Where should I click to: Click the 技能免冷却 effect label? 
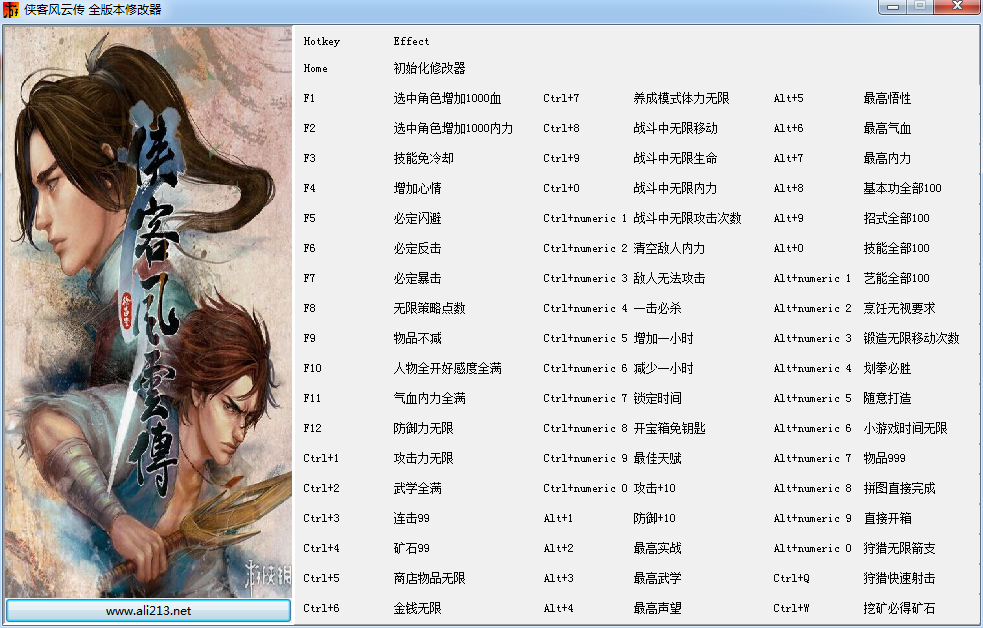tap(423, 159)
